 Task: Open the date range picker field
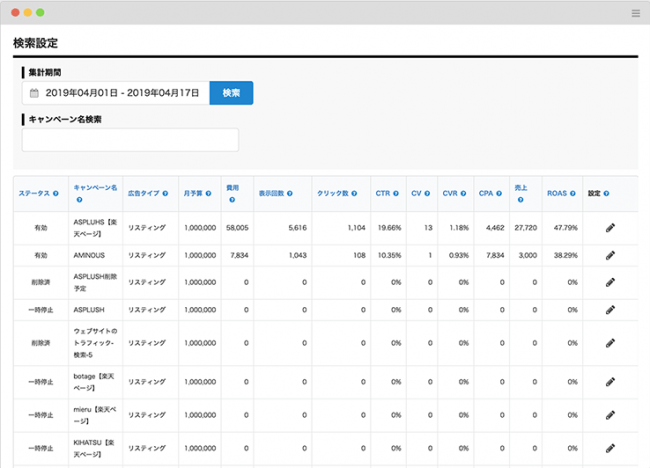pyautogui.click(x=115, y=93)
